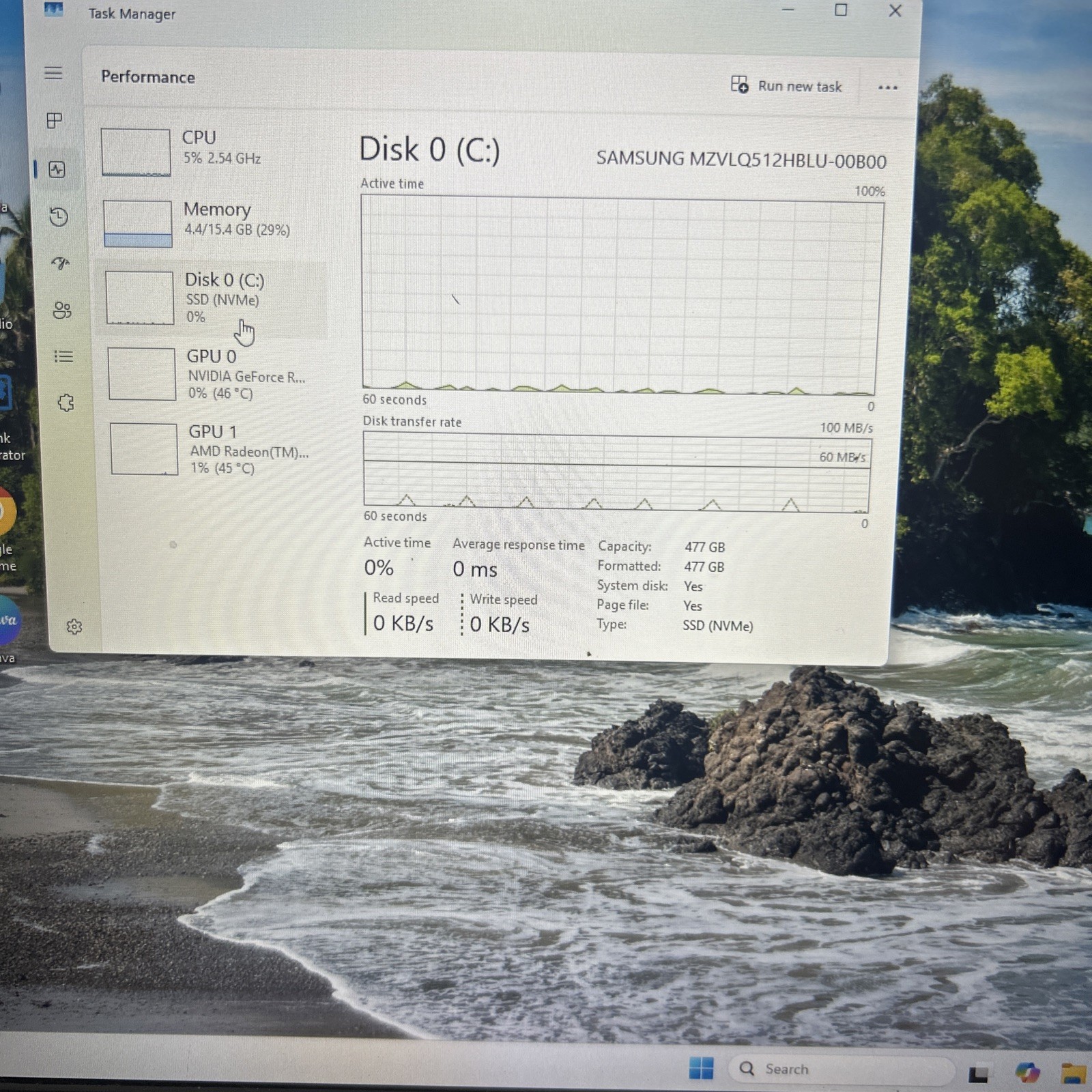Click the 100 MB/s scale label

pos(846,428)
